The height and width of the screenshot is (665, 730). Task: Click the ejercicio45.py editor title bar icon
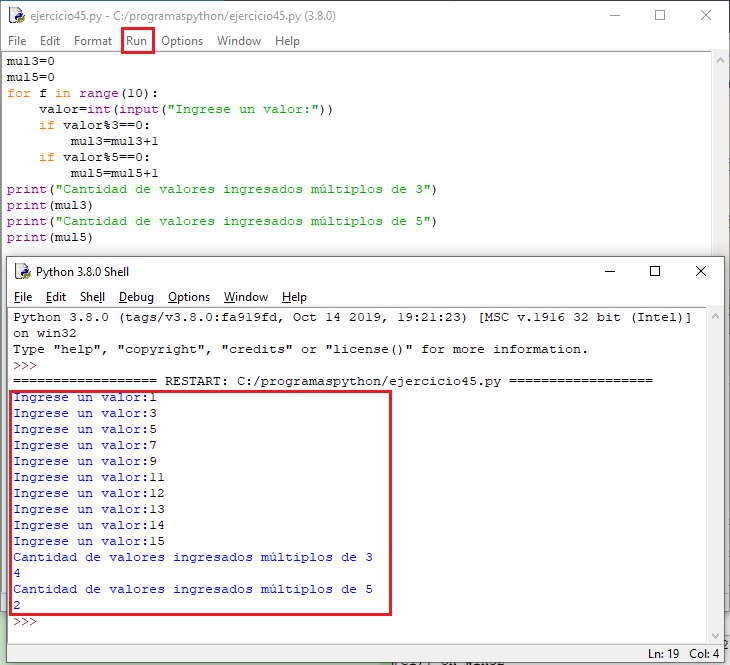17,15
